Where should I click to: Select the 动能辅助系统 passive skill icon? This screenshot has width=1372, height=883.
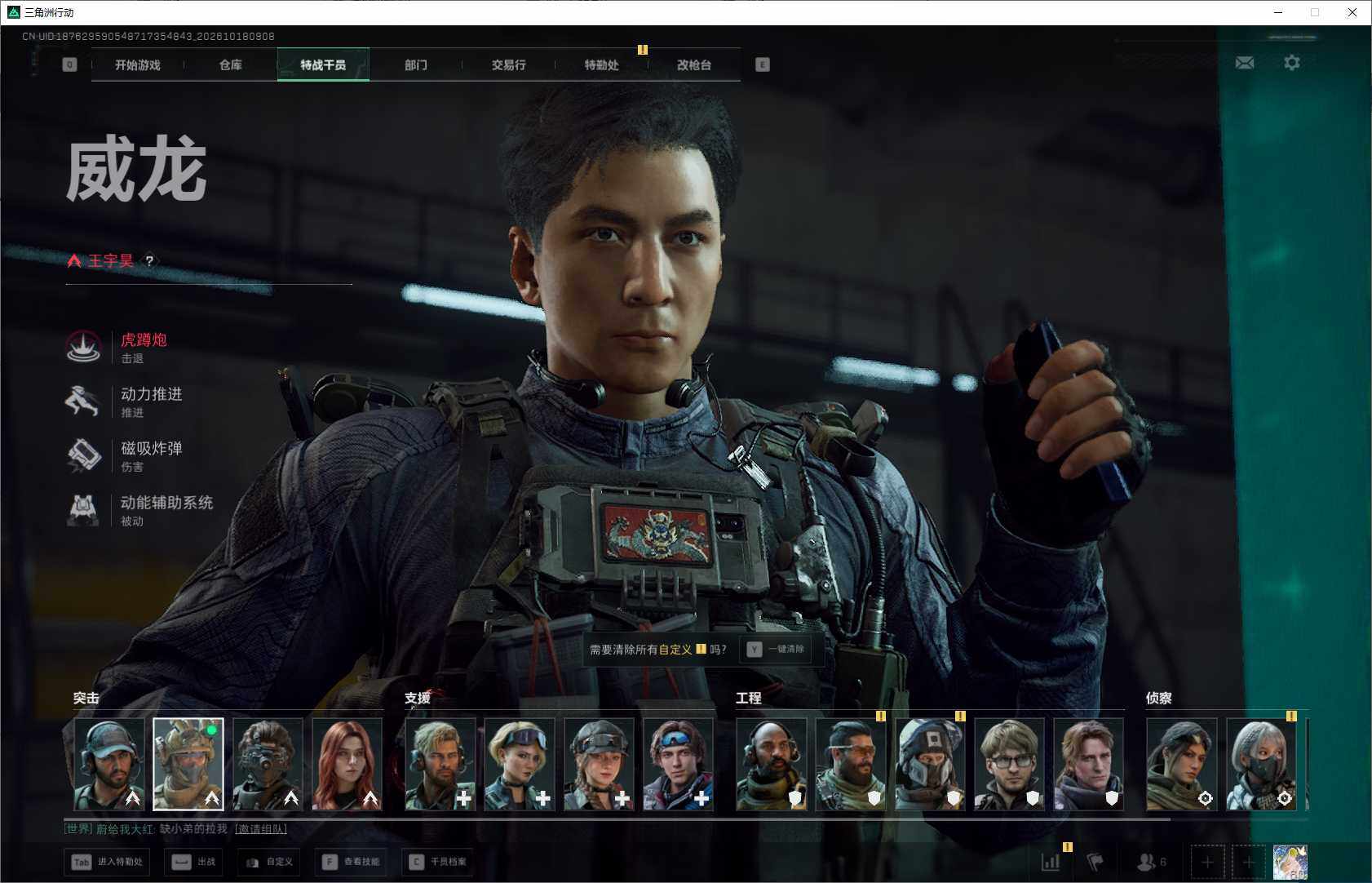coord(83,510)
